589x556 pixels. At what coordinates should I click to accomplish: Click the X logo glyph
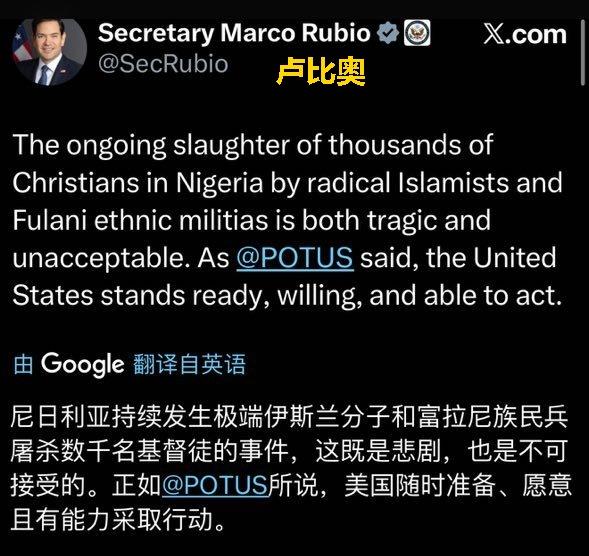tap(494, 34)
